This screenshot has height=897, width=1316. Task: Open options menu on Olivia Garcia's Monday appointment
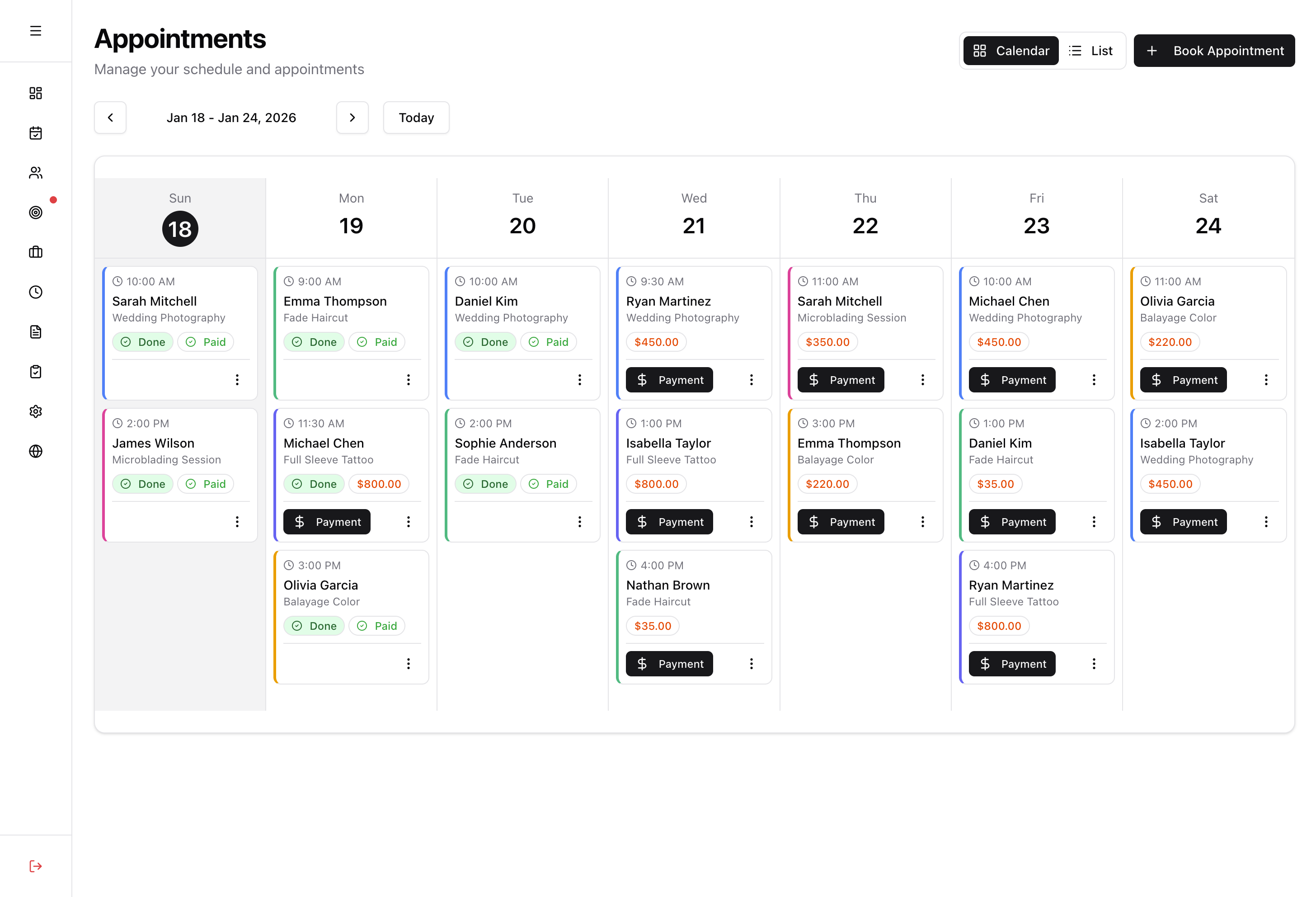coord(408,664)
